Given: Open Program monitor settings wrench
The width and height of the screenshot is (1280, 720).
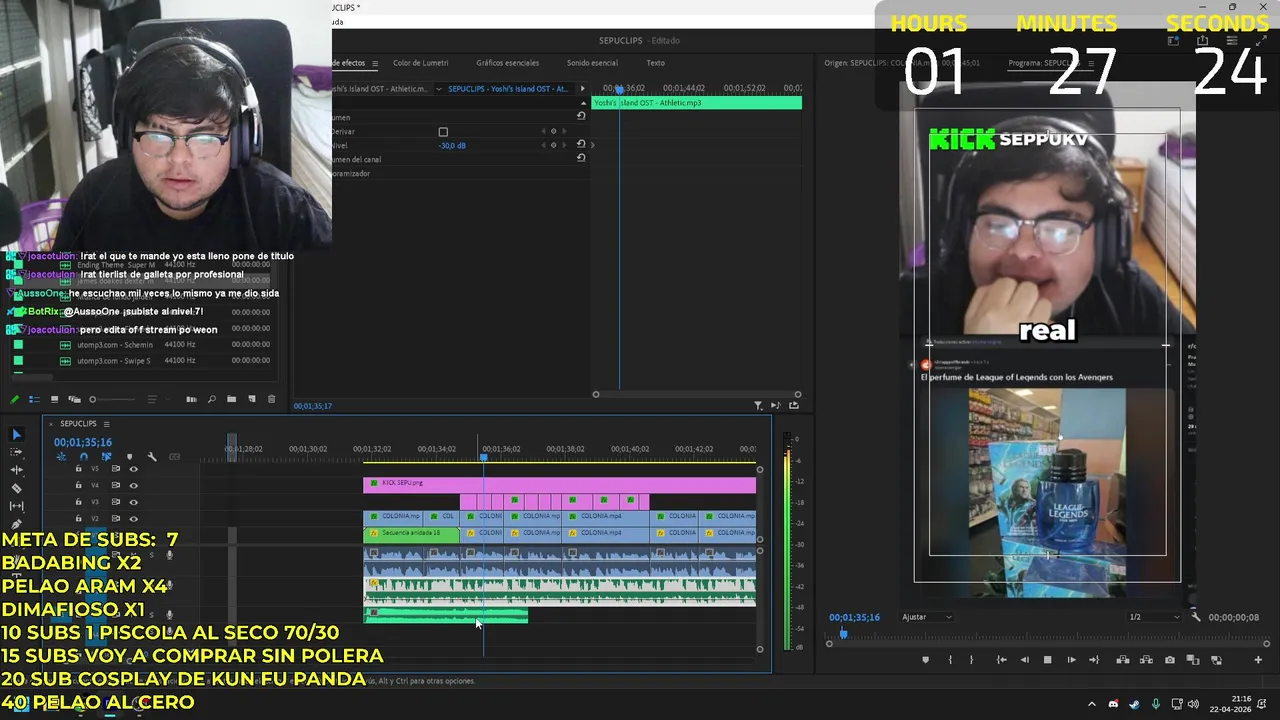Looking at the screenshot, I should click(x=1195, y=617).
